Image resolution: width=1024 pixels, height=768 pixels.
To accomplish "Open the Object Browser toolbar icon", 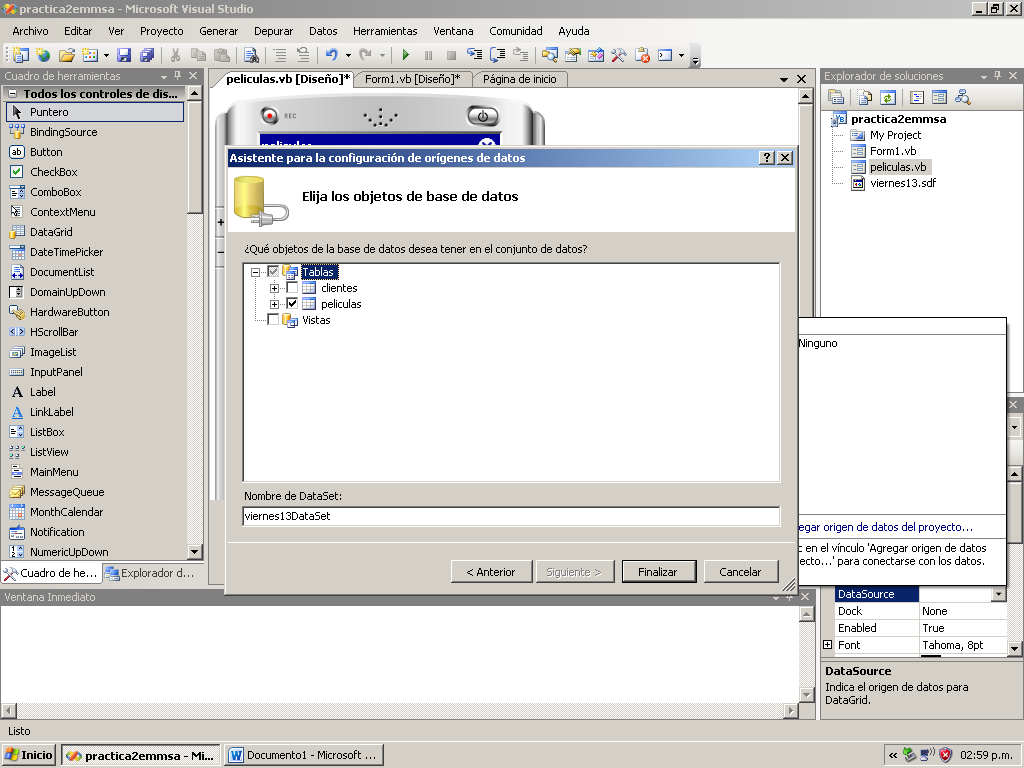I will (x=596, y=56).
